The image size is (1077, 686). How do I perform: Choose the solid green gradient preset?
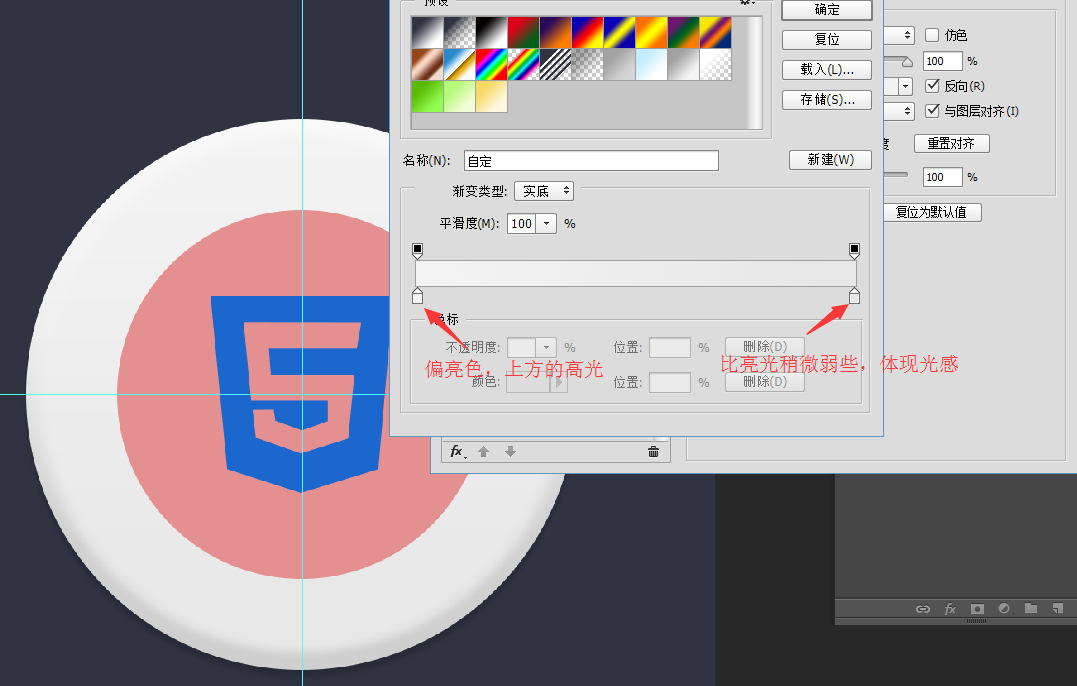pyautogui.click(x=427, y=96)
